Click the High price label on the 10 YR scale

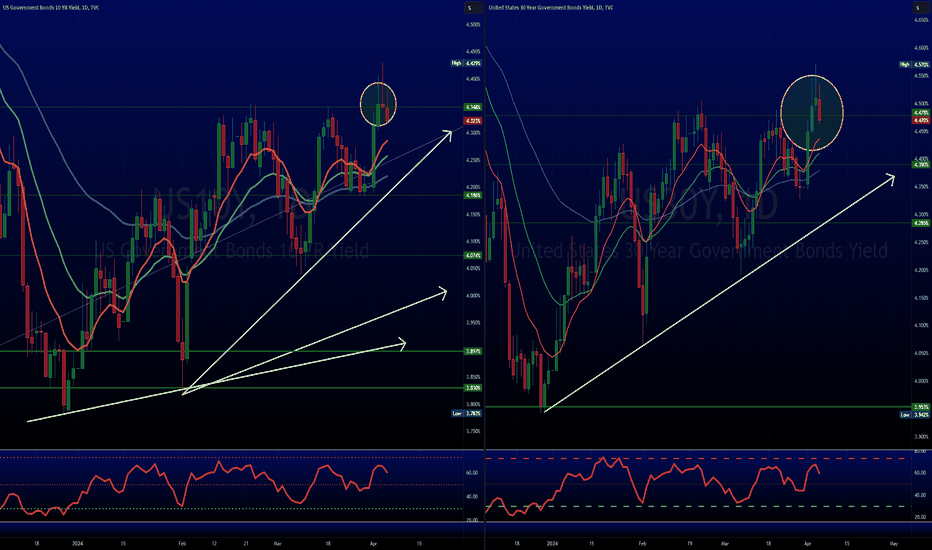pos(467,63)
